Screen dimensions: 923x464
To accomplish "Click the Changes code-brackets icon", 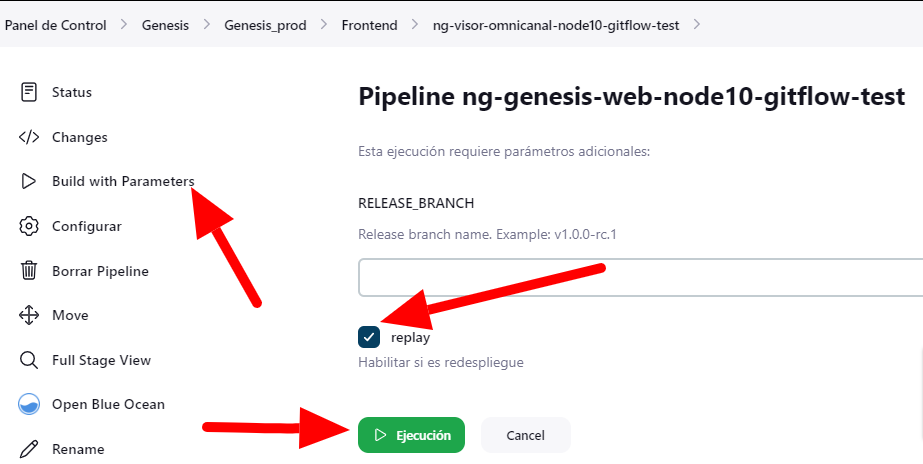I will point(29,137).
